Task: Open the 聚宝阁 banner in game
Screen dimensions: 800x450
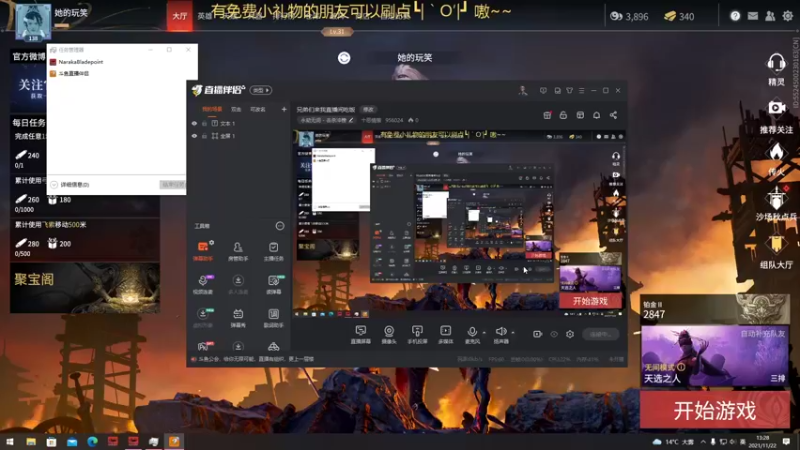Action: [x=85, y=288]
